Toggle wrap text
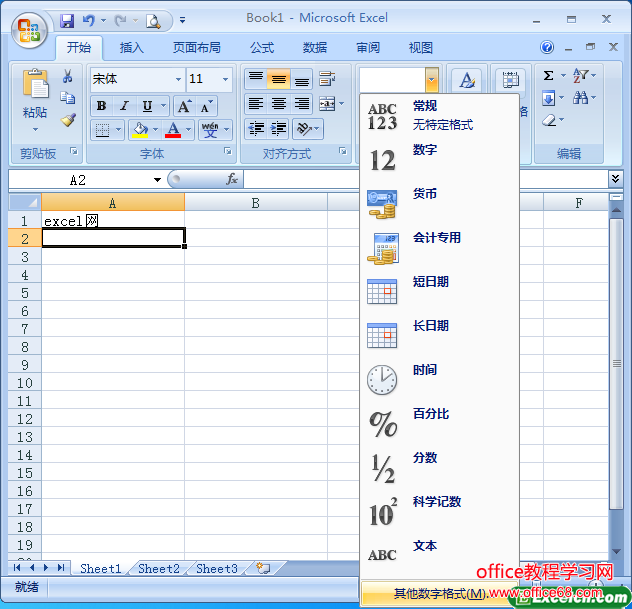Viewport: 632px width, 609px height. [326, 79]
